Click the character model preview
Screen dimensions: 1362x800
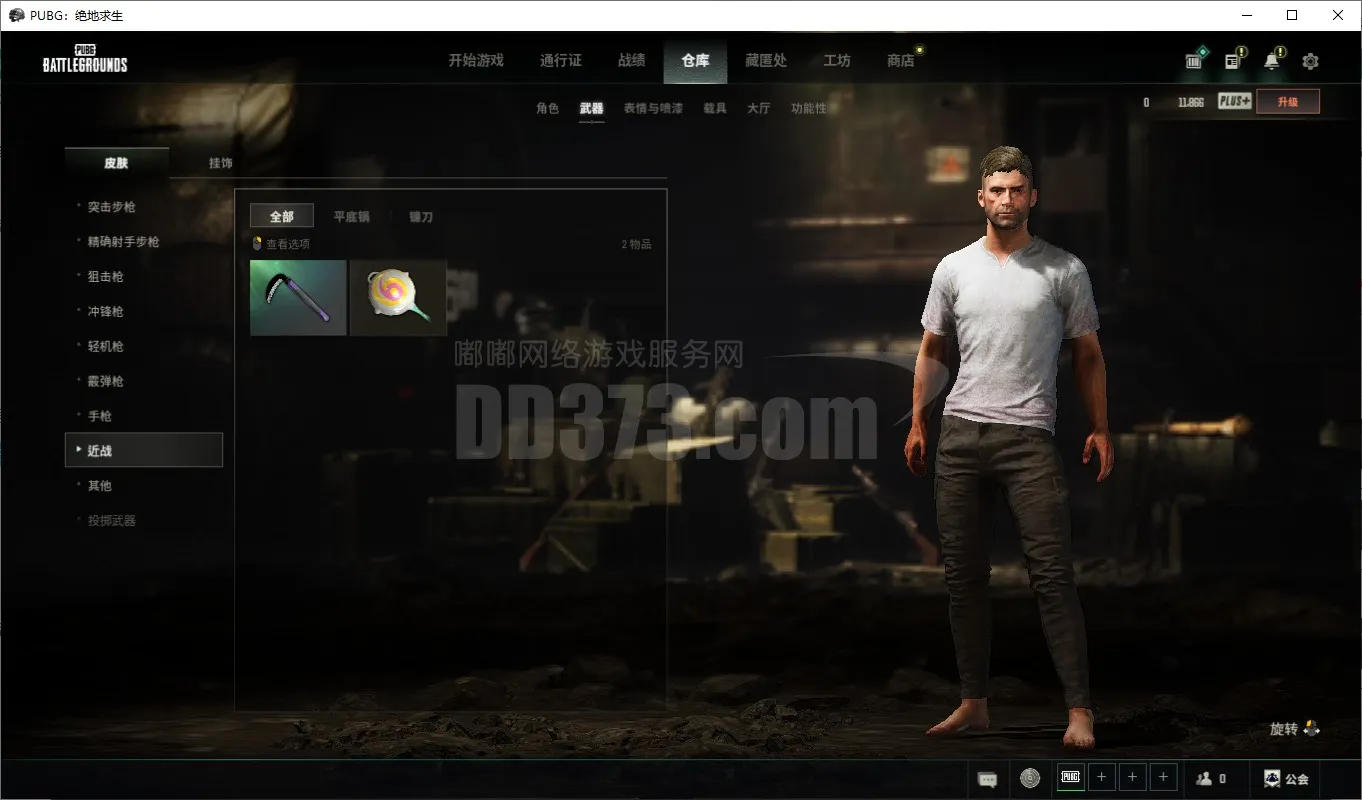(1008, 445)
